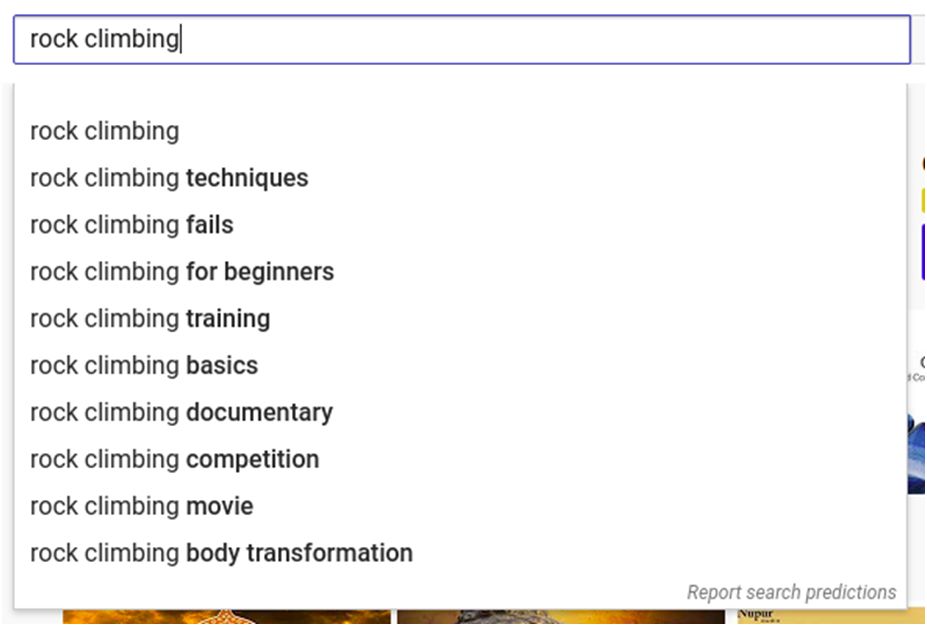This screenshot has height=626, width=927.
Task: Open the orange video thumbnail below the suggestions
Action: coord(226,617)
